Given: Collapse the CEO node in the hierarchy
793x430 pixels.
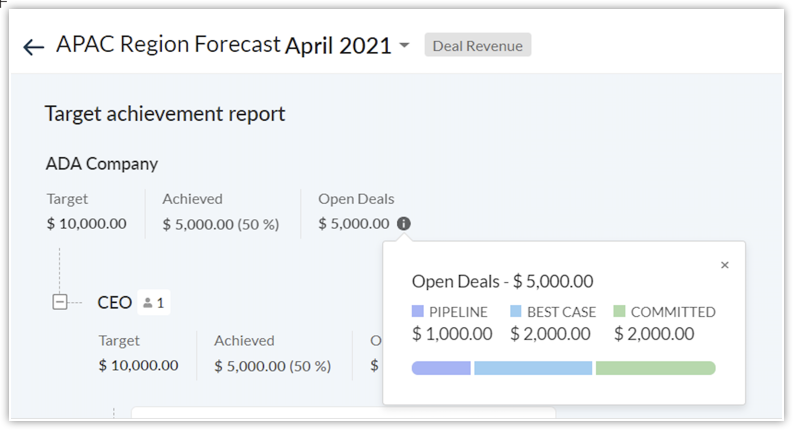Looking at the screenshot, I should [x=60, y=302].
